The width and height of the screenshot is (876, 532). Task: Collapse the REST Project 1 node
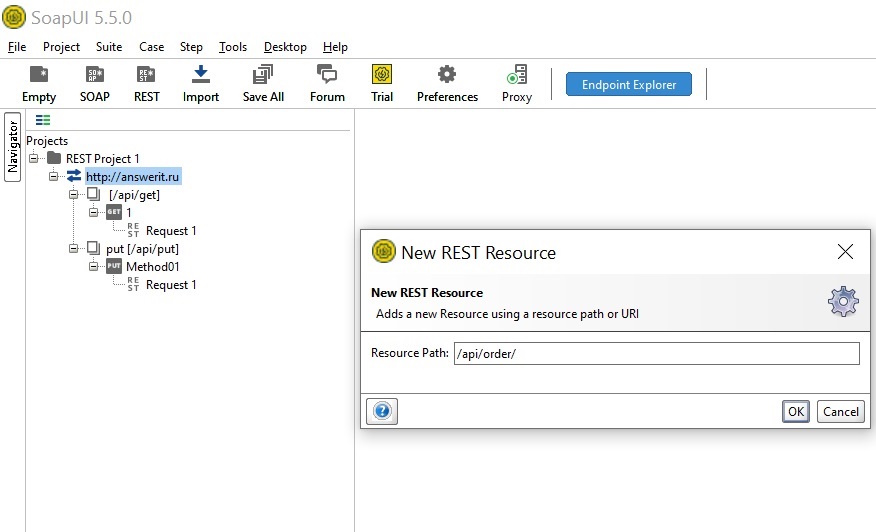click(x=34, y=159)
